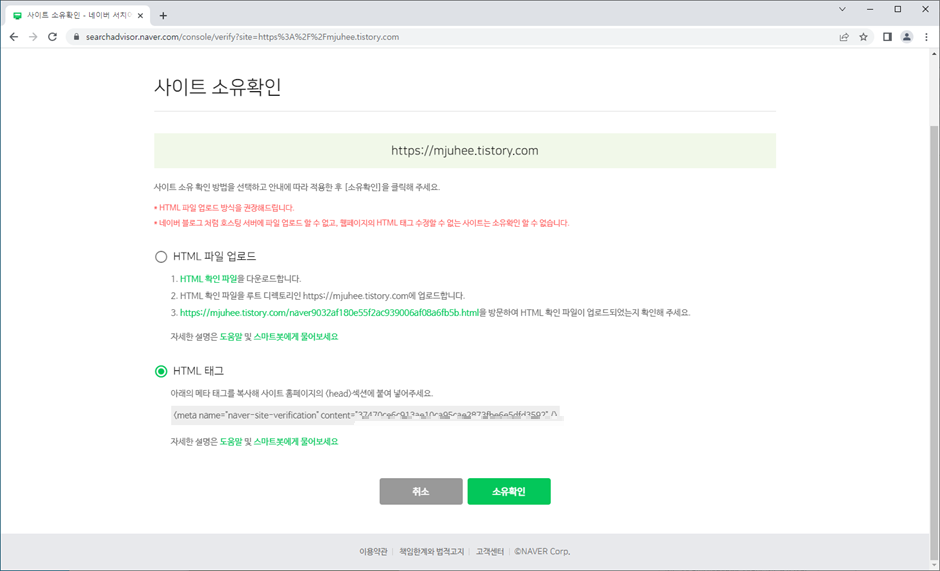Click the 취소 button
Image resolution: width=940 pixels, height=571 pixels.
(x=421, y=491)
